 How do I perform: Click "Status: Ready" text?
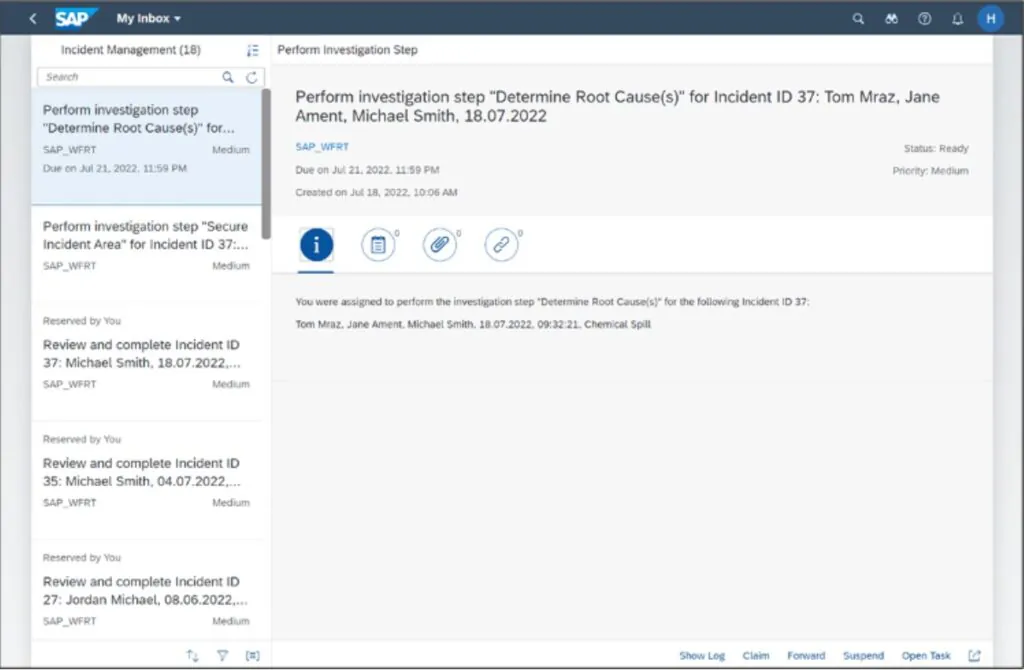pyautogui.click(x=936, y=149)
